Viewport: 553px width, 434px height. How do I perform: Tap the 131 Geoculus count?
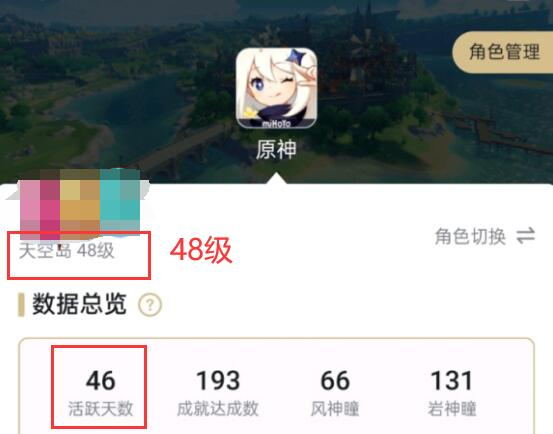[x=452, y=381]
